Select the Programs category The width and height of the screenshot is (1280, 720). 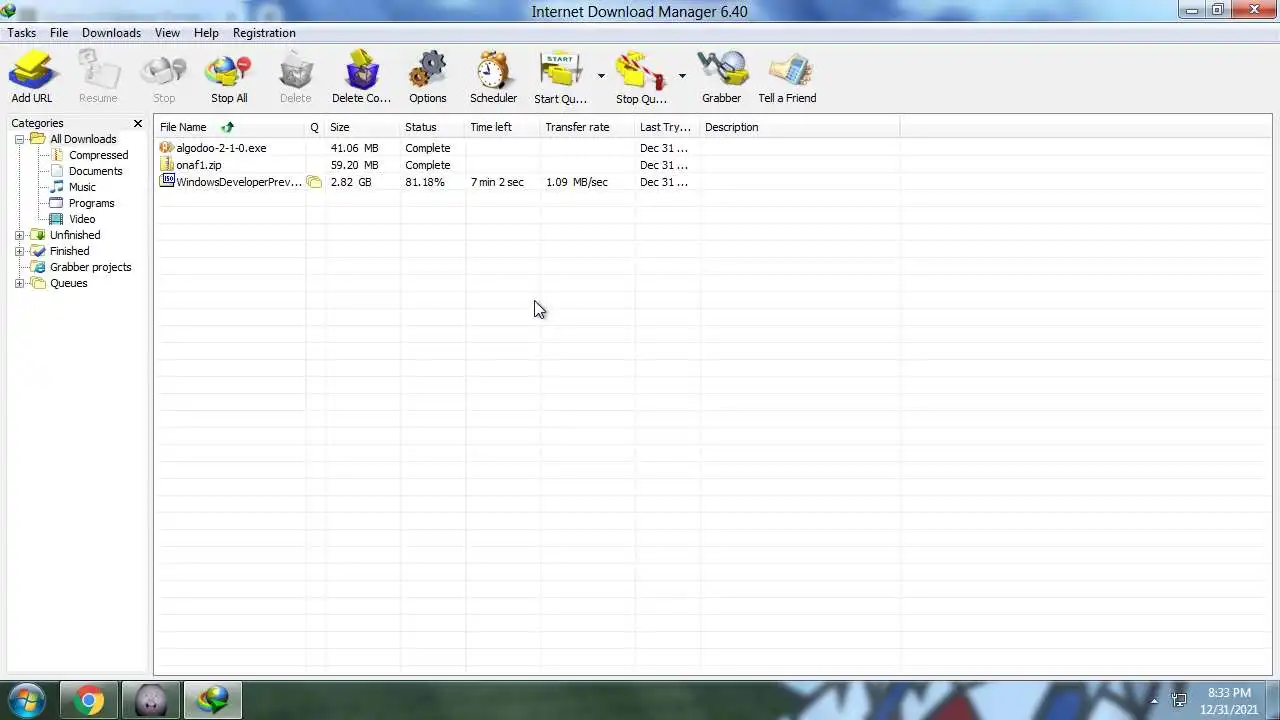tap(91, 203)
